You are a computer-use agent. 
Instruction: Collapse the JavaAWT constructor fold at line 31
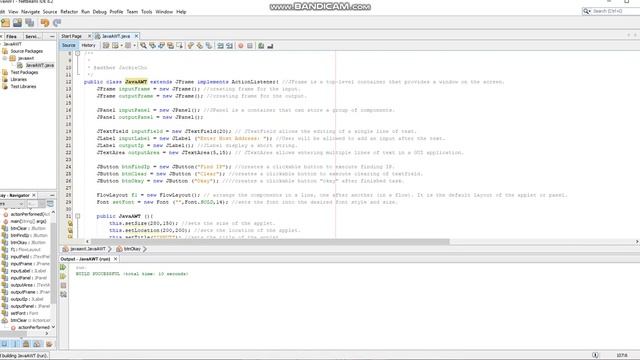[78, 216]
